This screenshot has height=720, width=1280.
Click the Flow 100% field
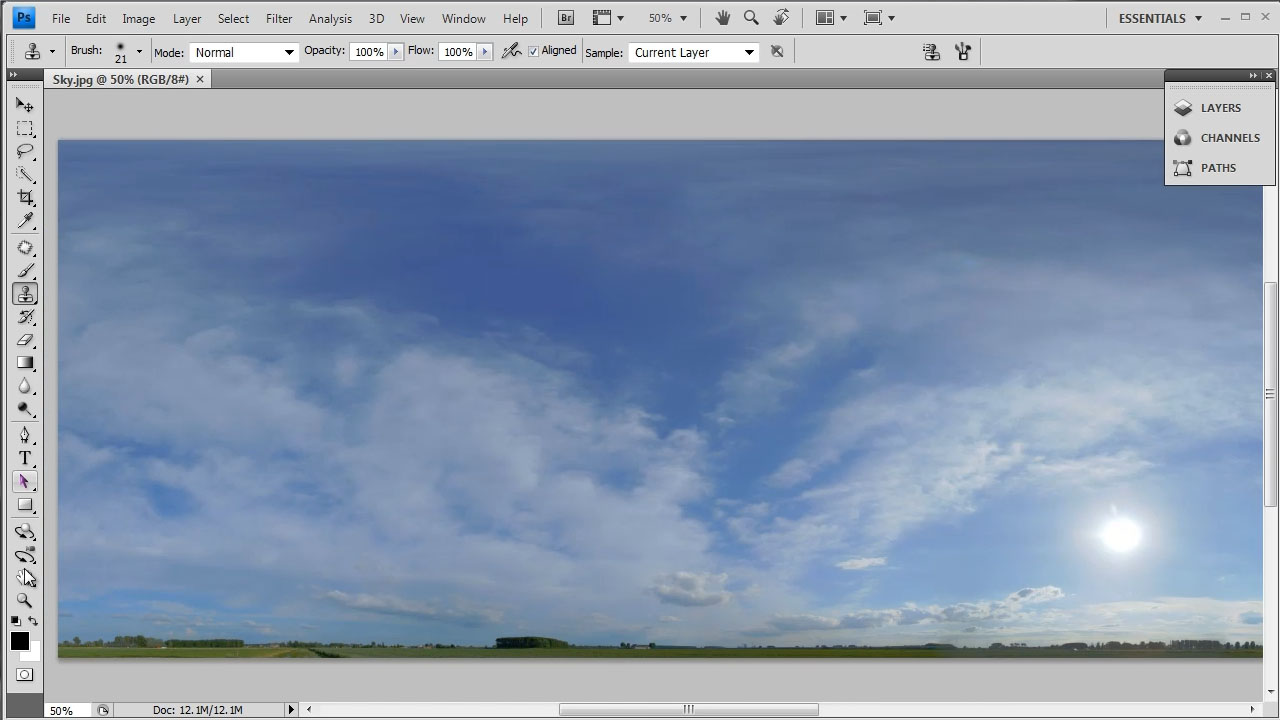[457, 52]
